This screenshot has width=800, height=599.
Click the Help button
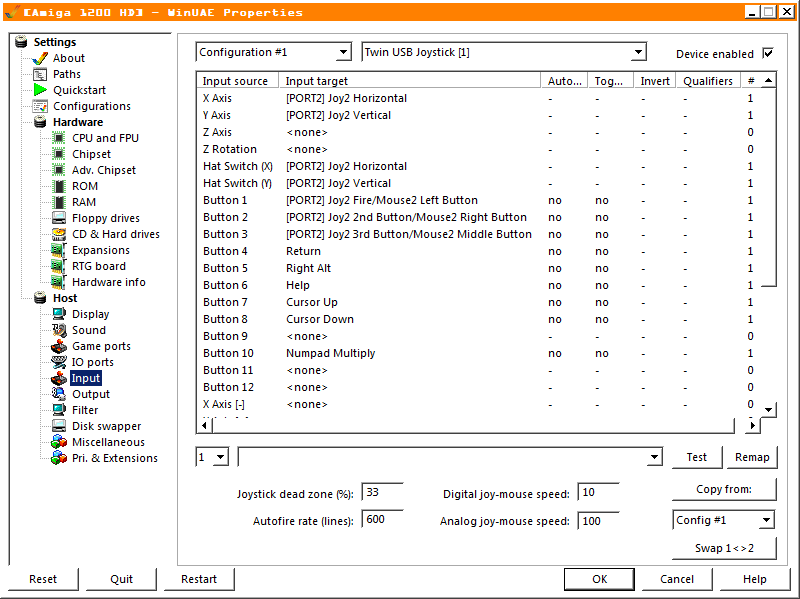755,579
